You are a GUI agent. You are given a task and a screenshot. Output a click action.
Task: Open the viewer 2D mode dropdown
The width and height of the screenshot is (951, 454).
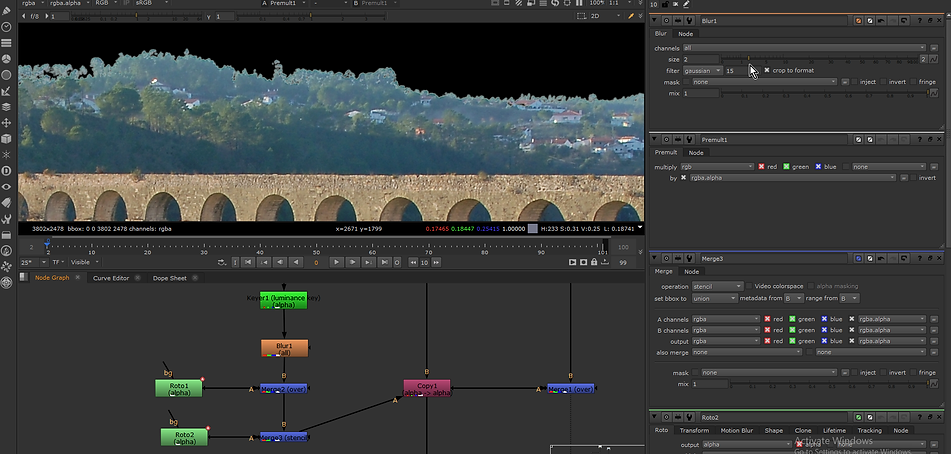[603, 16]
